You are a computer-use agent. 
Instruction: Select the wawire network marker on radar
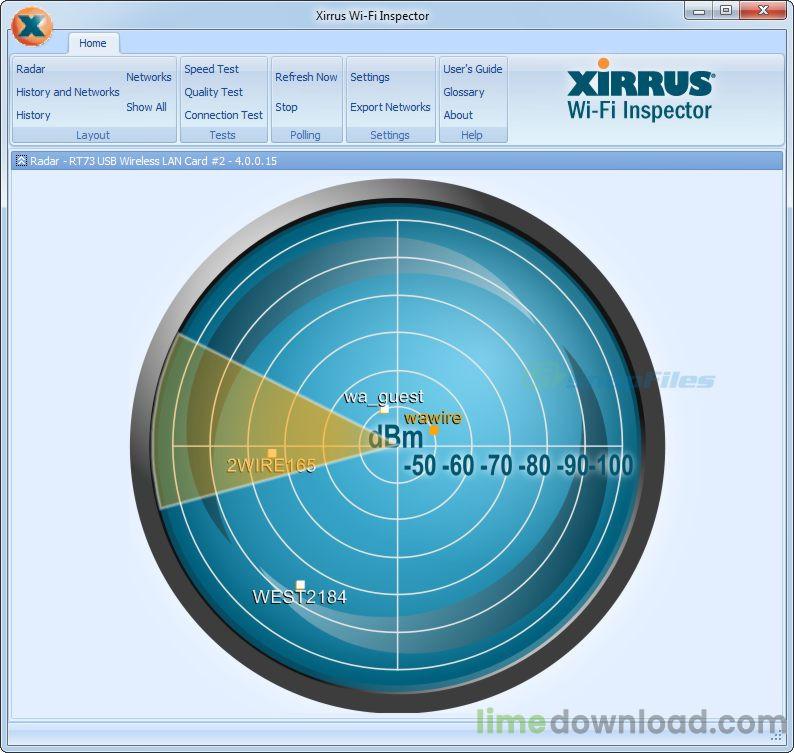(434, 430)
